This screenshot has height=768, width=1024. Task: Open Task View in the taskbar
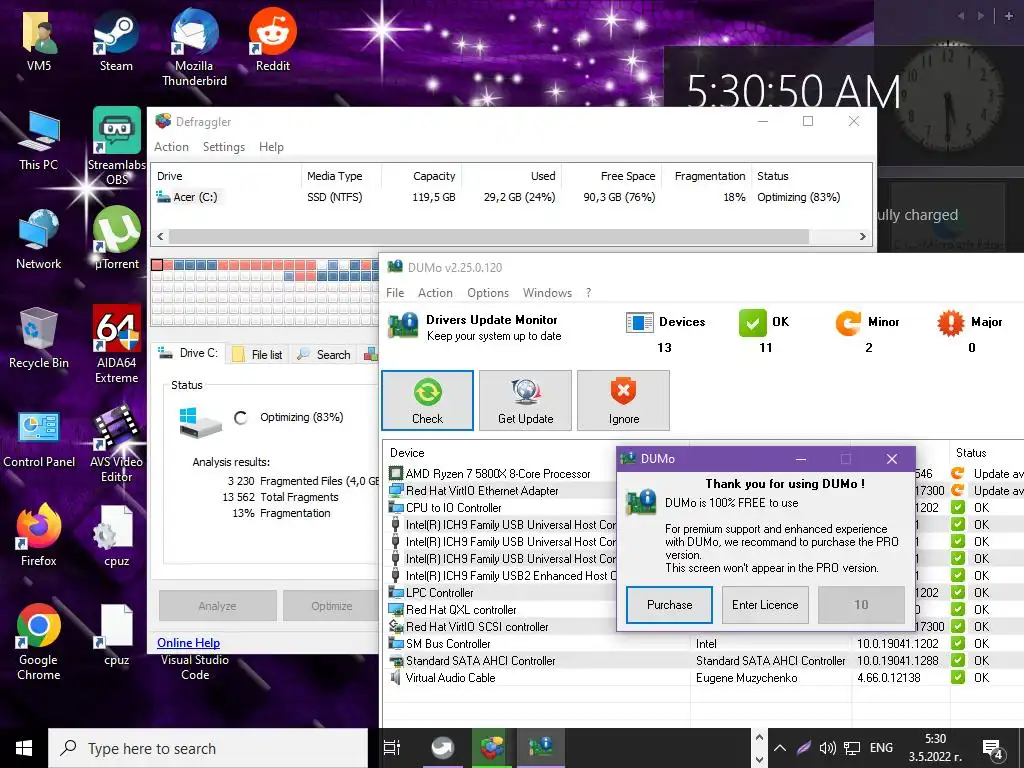point(392,748)
